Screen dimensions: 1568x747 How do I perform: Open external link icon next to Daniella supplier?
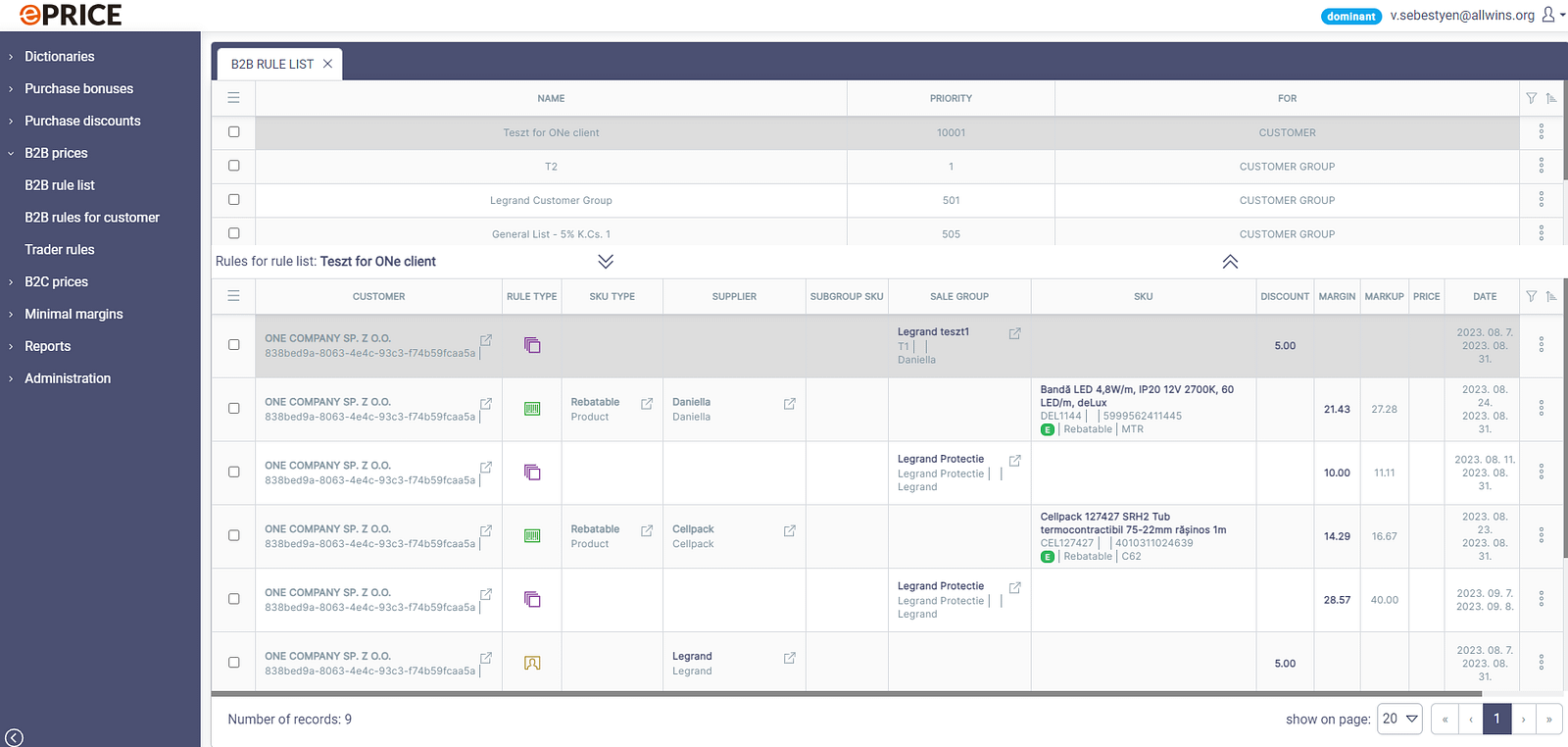pos(789,403)
